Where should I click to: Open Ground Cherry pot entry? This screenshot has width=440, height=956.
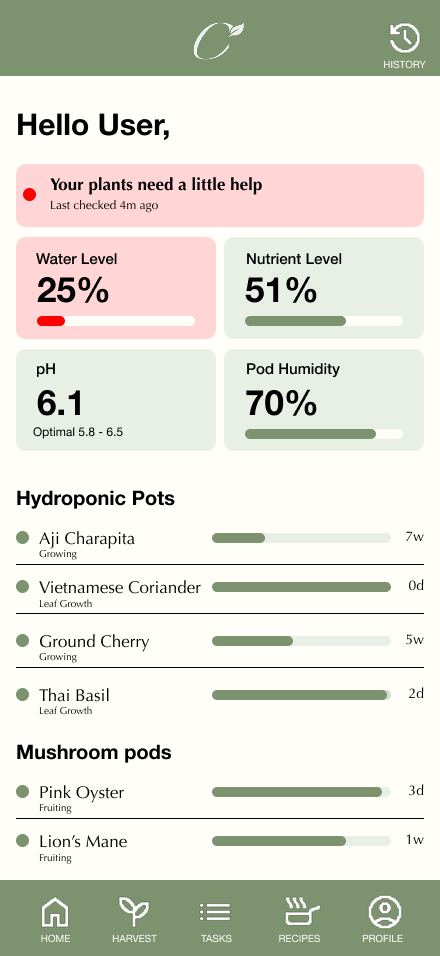(x=219, y=646)
